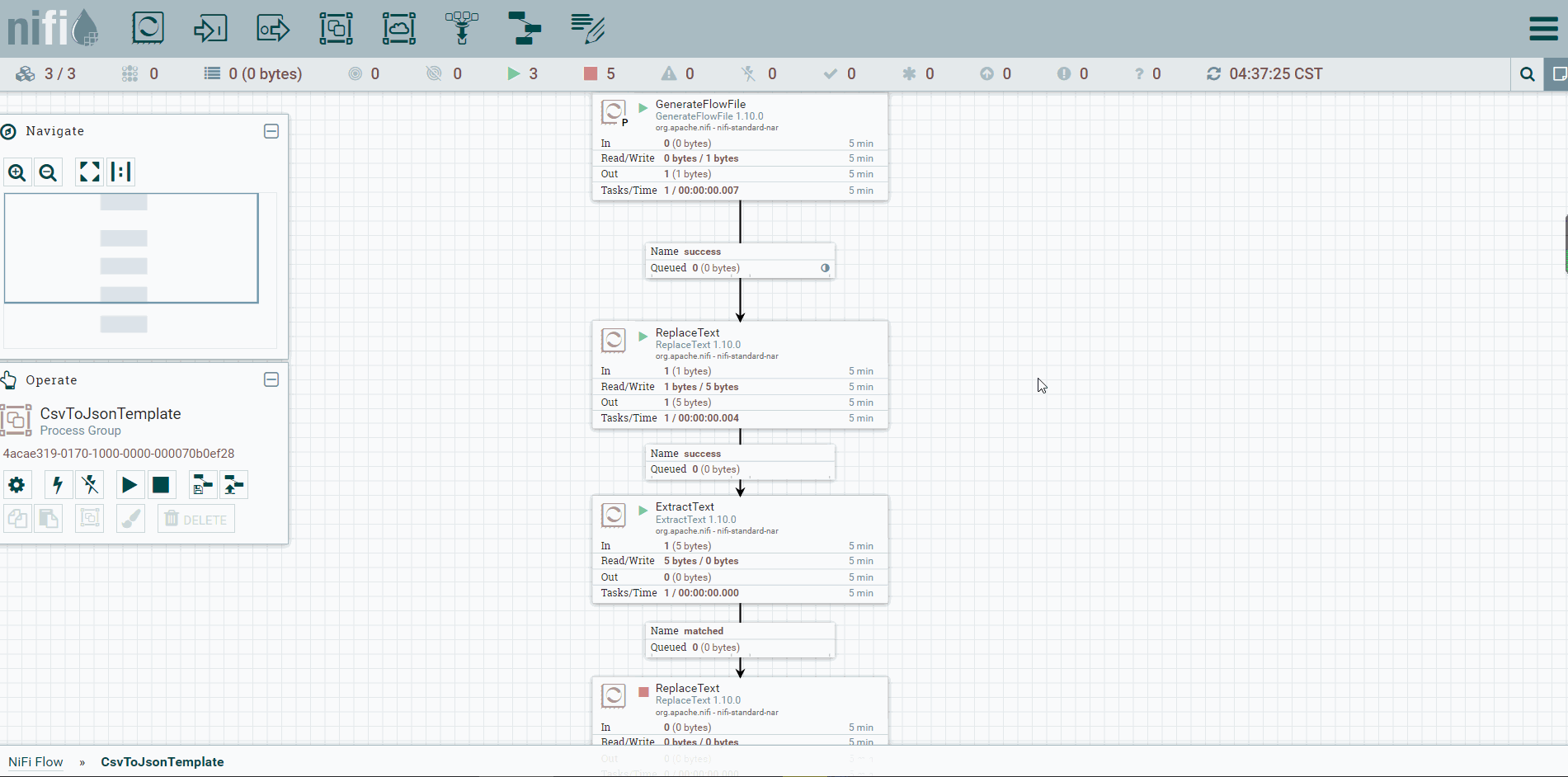Click the NiFi Flow breadcrumb link
This screenshot has width=1568, height=777.
35,761
